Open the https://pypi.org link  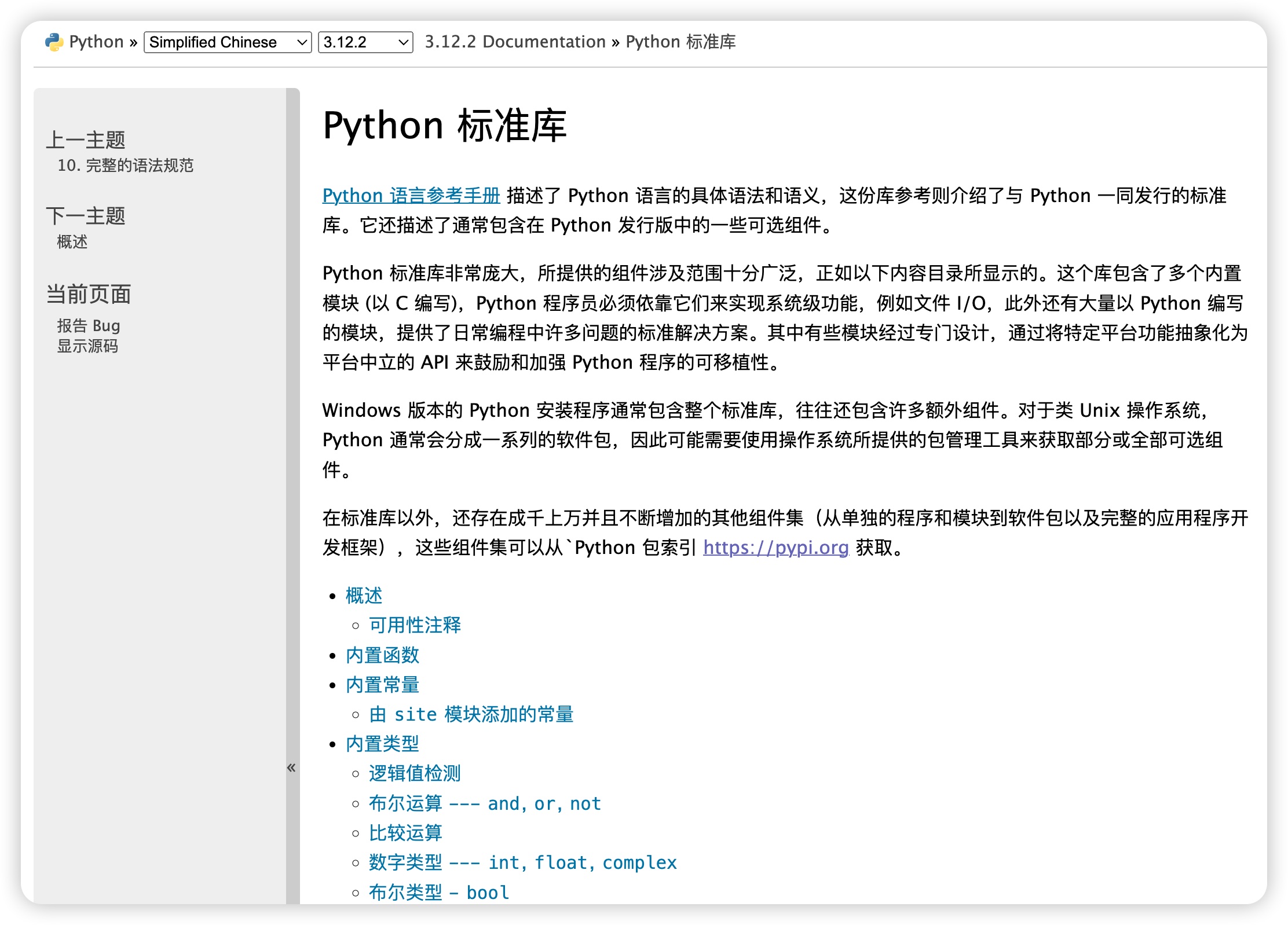point(776,548)
